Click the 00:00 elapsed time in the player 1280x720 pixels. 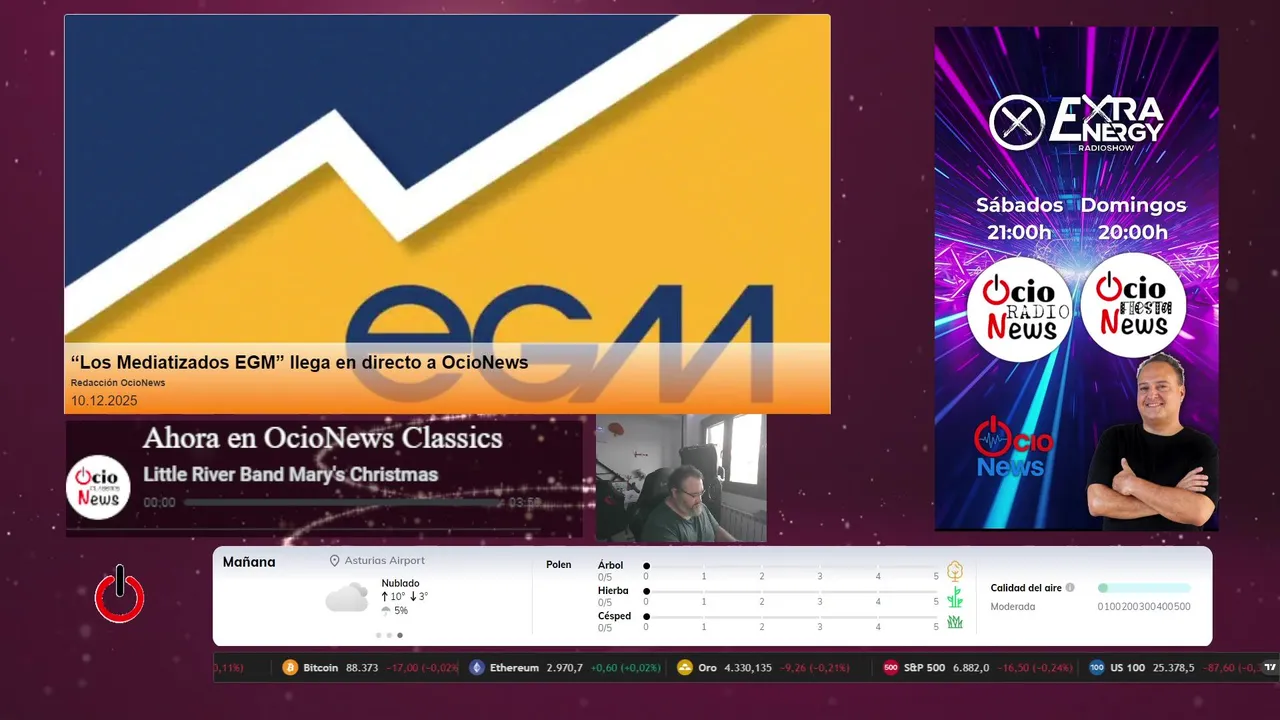(x=159, y=503)
